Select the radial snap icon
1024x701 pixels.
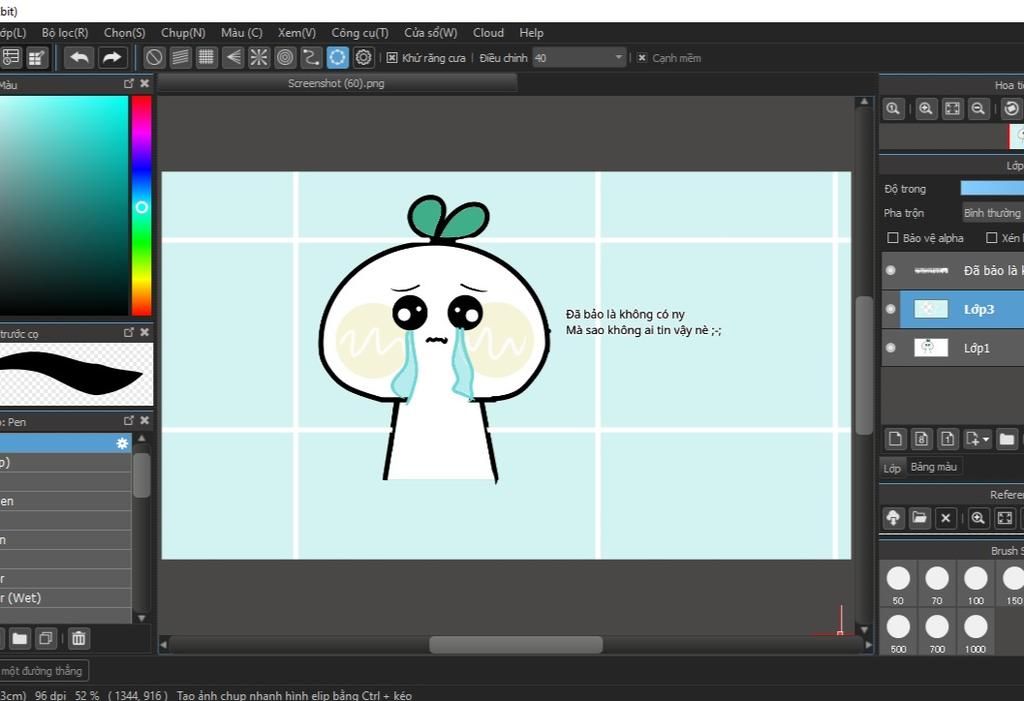point(259,58)
